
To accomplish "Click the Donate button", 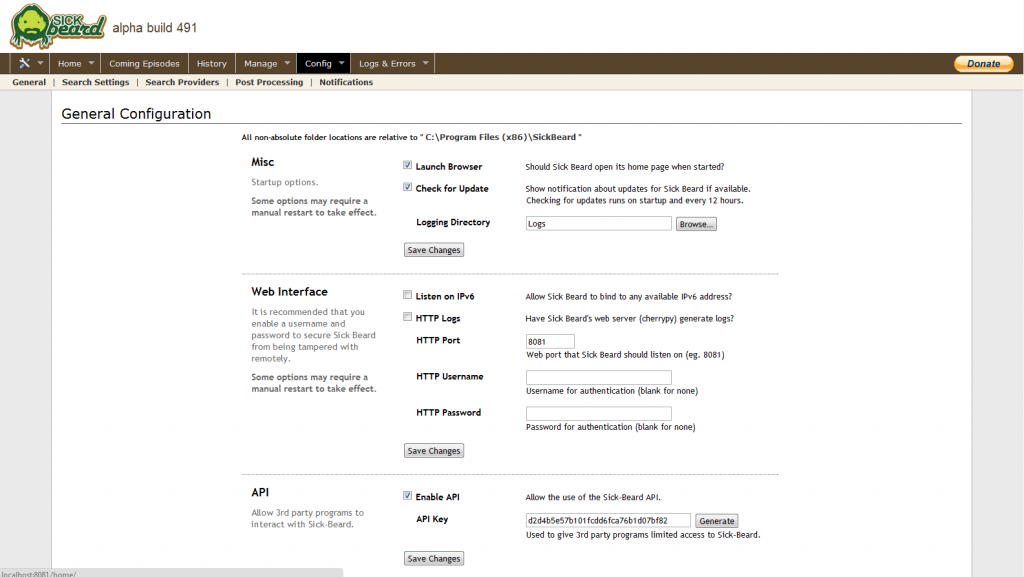I will pyautogui.click(x=984, y=63).
